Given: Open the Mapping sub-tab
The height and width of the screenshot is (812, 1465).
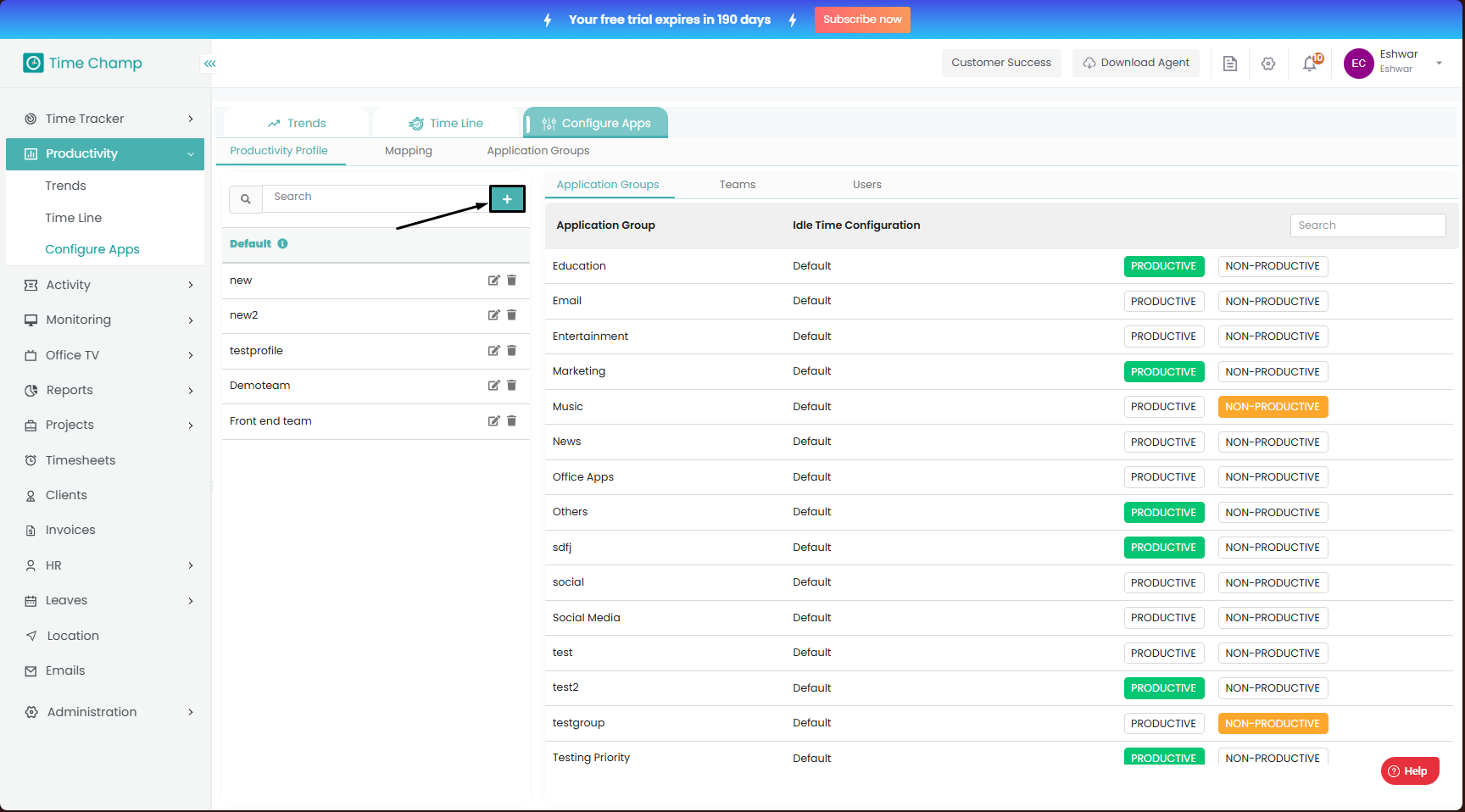Looking at the screenshot, I should (x=409, y=151).
